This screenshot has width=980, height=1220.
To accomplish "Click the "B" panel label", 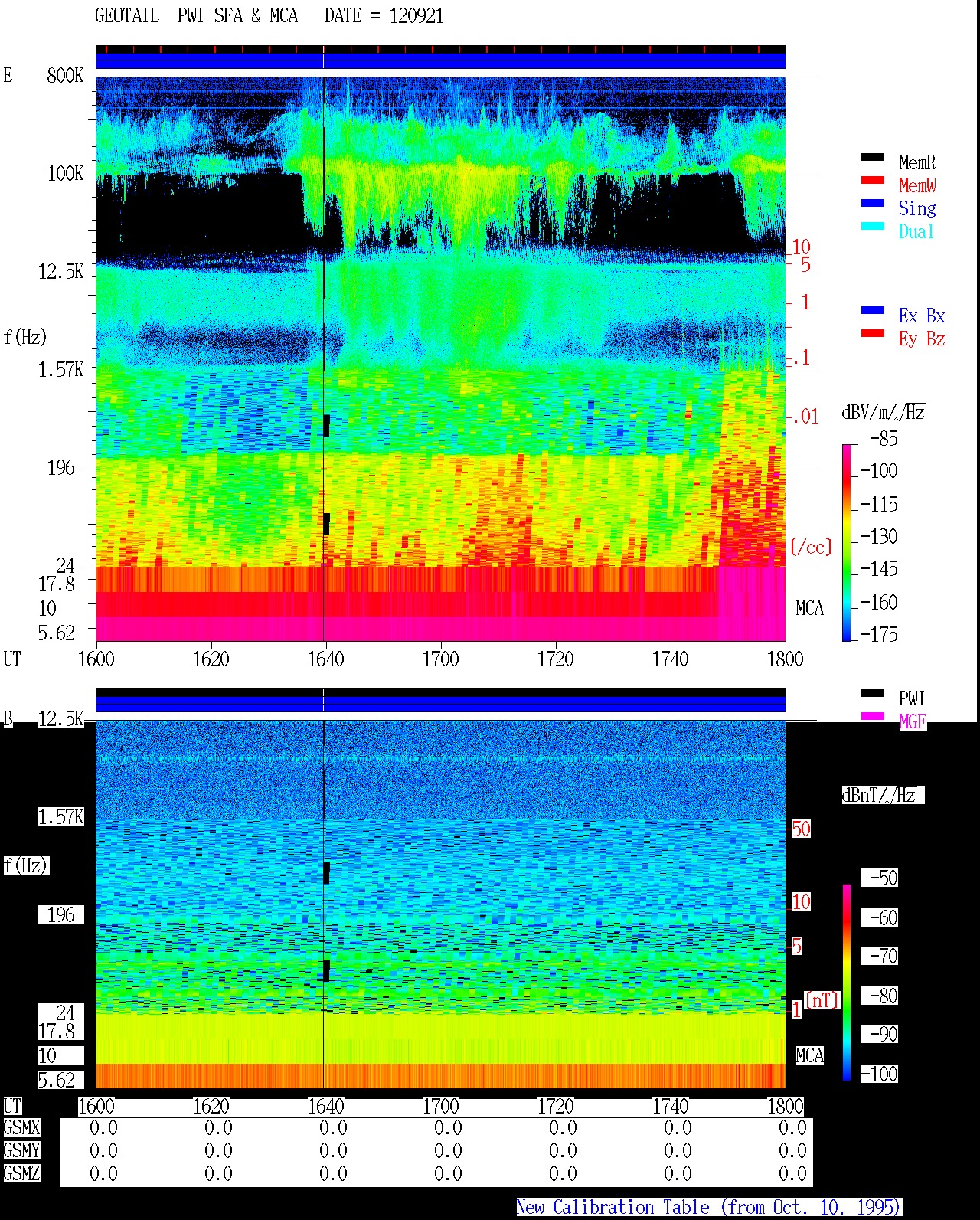I will [x=8, y=719].
